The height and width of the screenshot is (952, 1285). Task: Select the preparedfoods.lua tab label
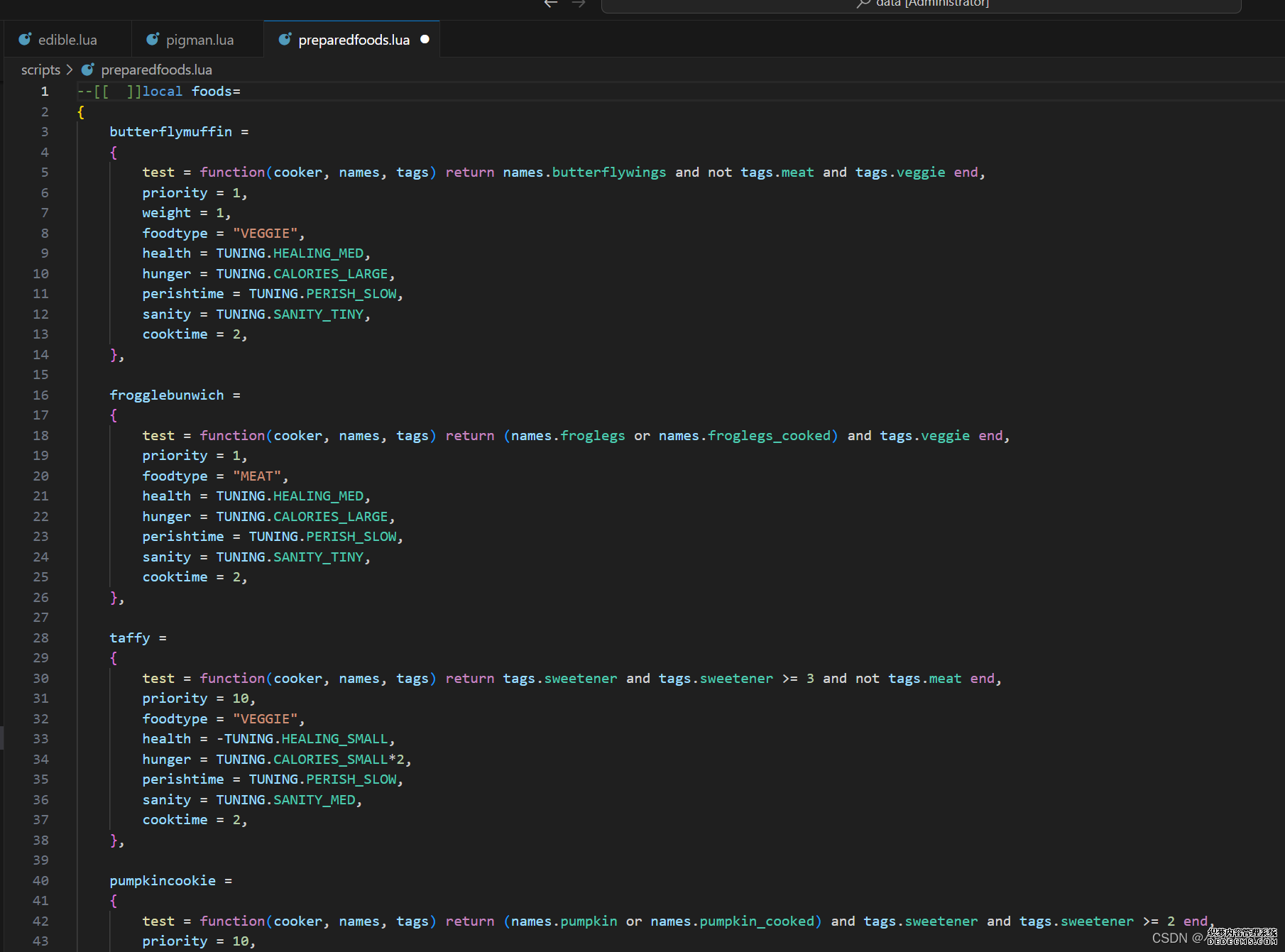(x=354, y=40)
